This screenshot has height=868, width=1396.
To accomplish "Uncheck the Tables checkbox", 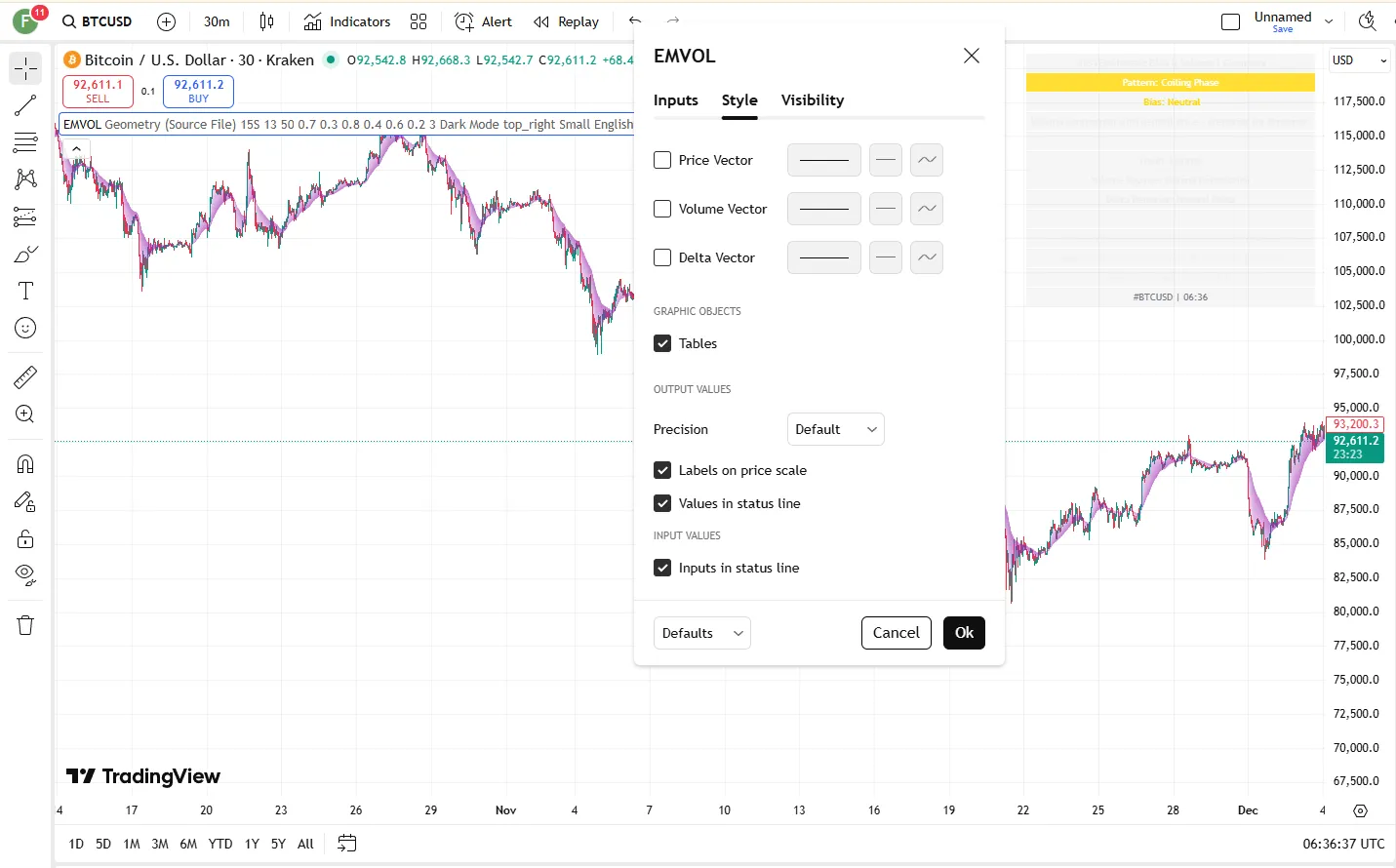I will tap(662, 343).
